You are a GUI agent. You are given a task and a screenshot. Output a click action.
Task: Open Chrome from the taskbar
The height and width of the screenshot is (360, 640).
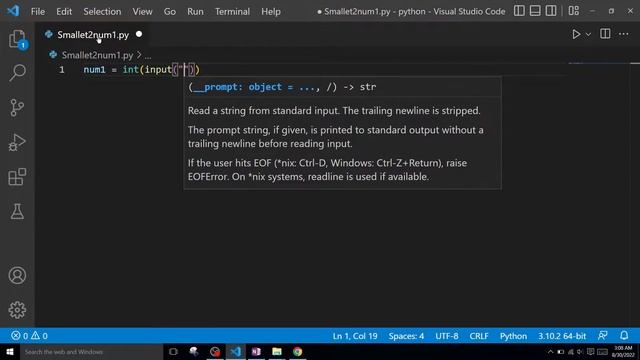pos(298,352)
